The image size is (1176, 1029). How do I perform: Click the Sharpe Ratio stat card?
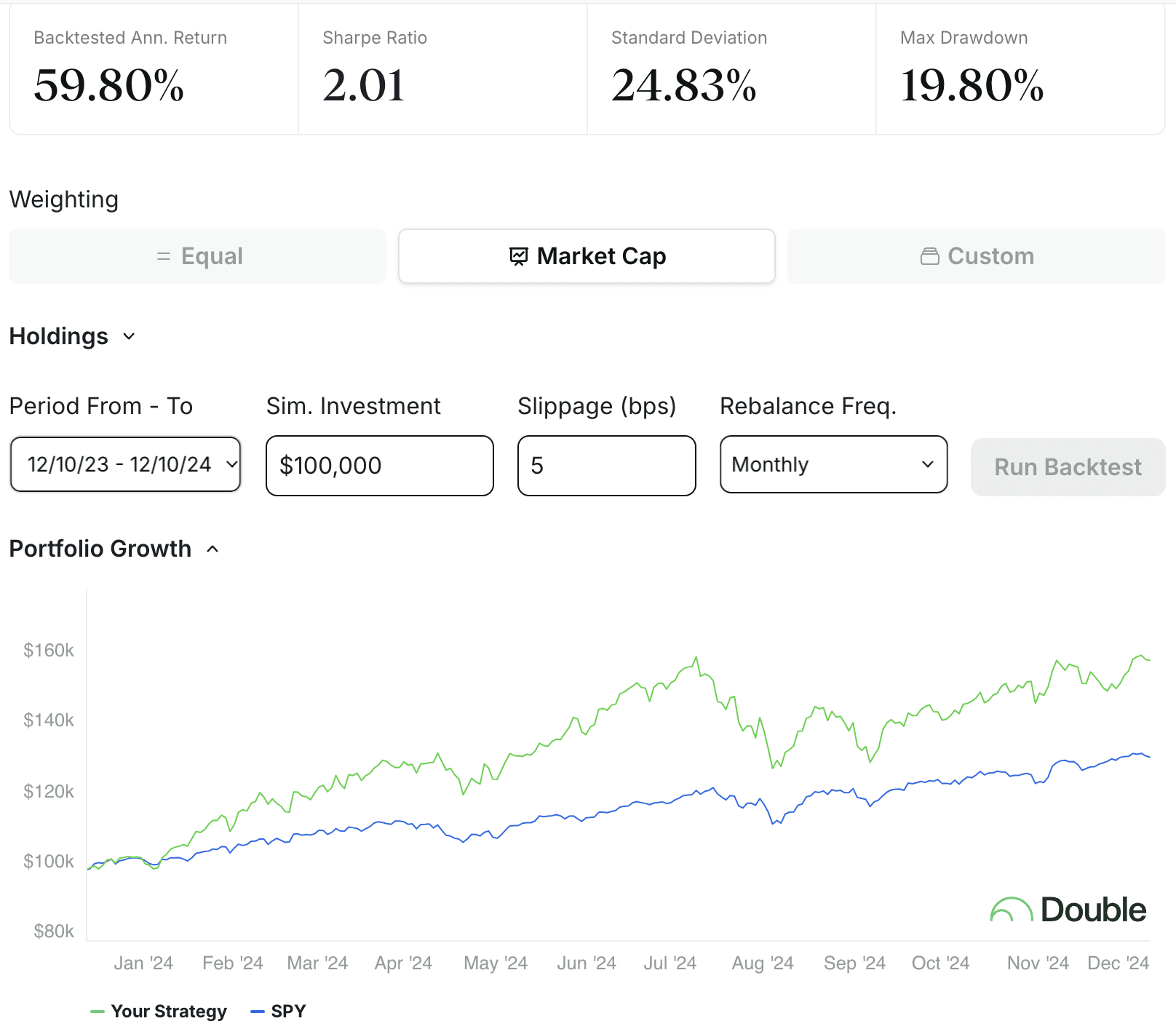(x=442, y=70)
